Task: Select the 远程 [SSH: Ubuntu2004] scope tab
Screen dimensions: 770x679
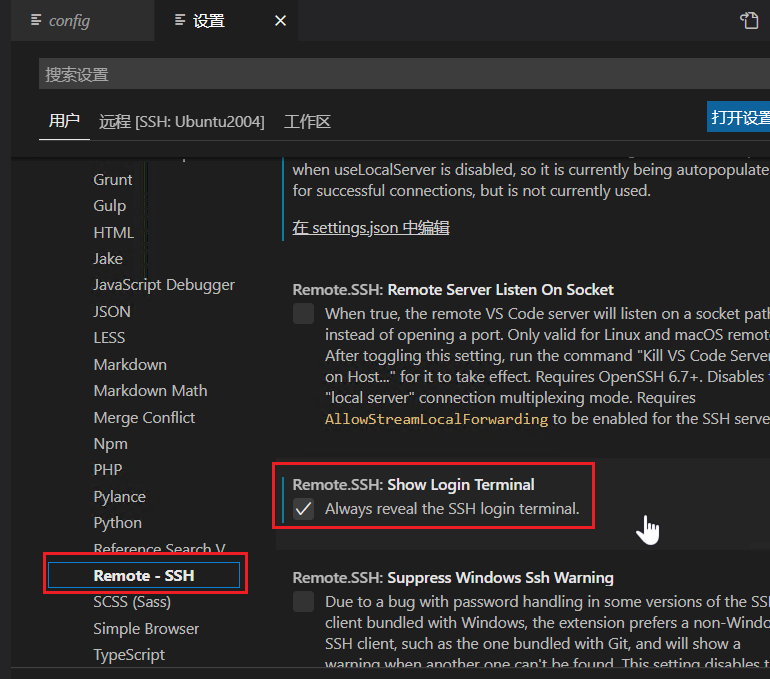Action: (x=182, y=121)
